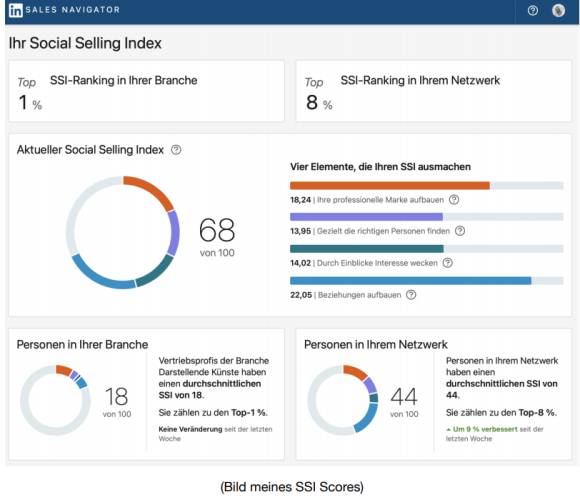Open the help icon in the top bar
Screen dimensions: 580x502
[x=533, y=10]
